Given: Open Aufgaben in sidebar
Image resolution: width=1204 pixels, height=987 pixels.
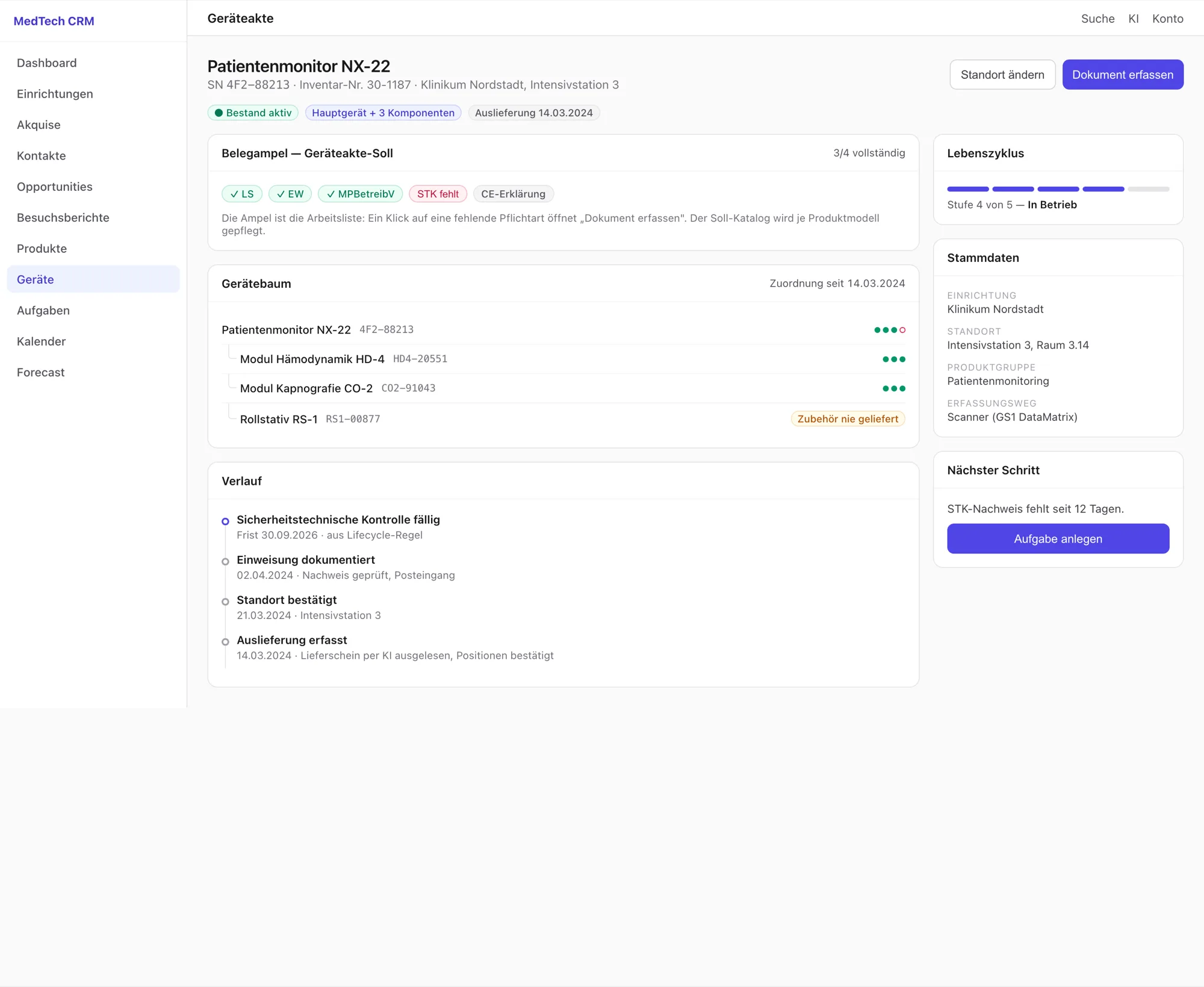Looking at the screenshot, I should 93,311.
